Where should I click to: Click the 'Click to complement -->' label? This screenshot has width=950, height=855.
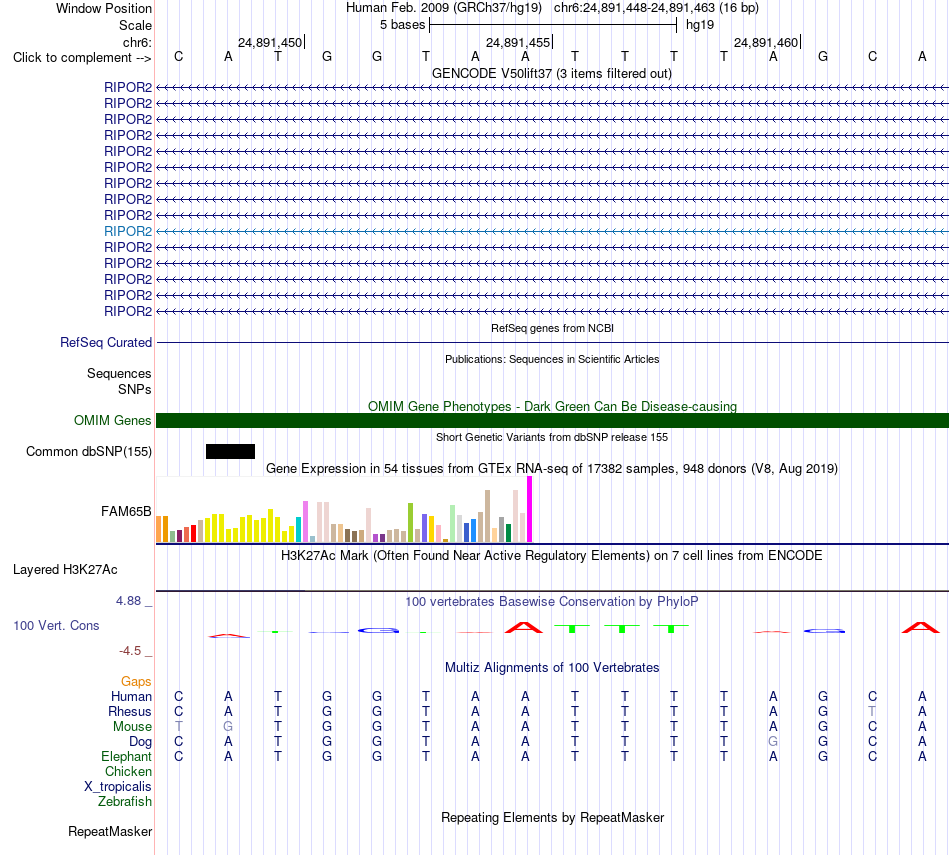pos(82,58)
